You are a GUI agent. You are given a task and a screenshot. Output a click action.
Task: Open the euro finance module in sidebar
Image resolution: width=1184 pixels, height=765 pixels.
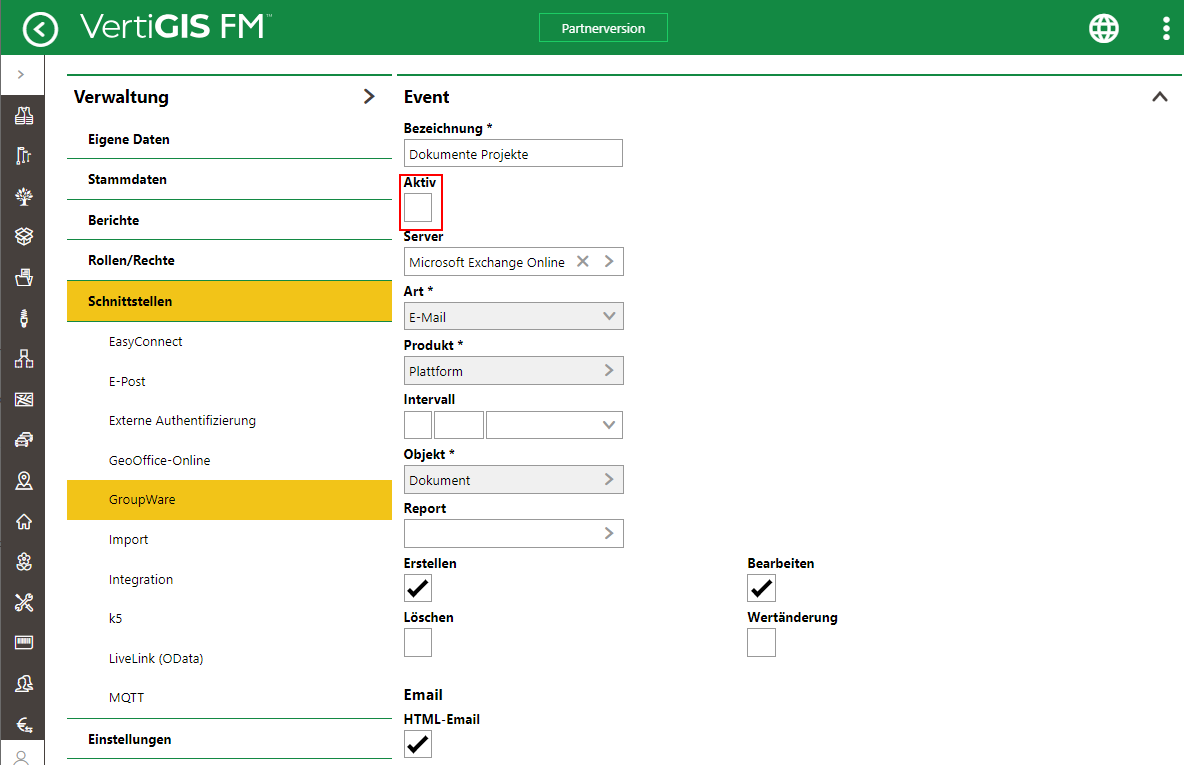pos(23,725)
